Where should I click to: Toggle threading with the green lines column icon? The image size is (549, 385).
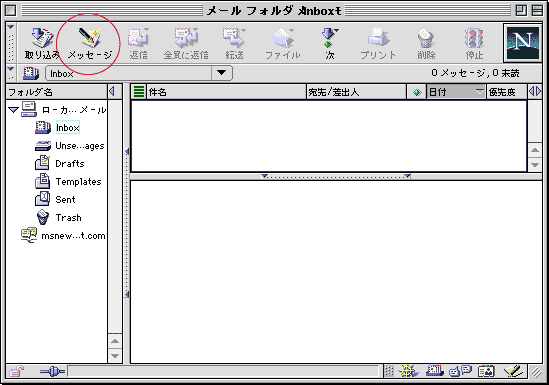139,92
